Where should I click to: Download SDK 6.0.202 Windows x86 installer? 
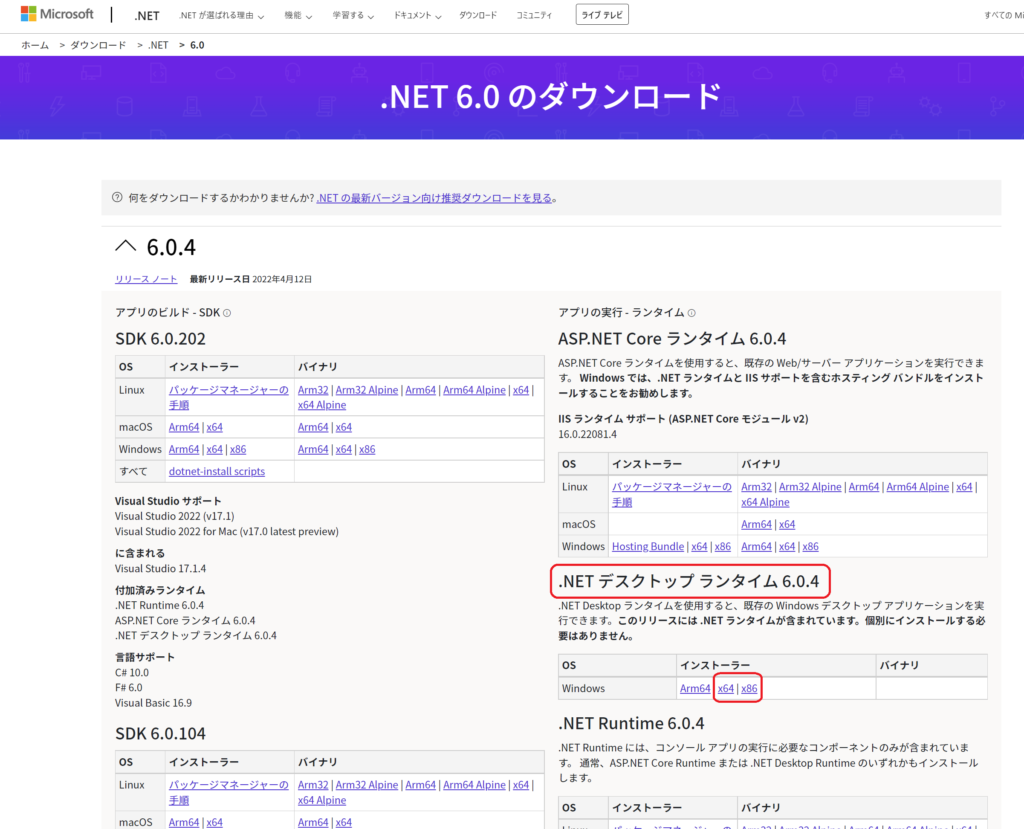238,449
